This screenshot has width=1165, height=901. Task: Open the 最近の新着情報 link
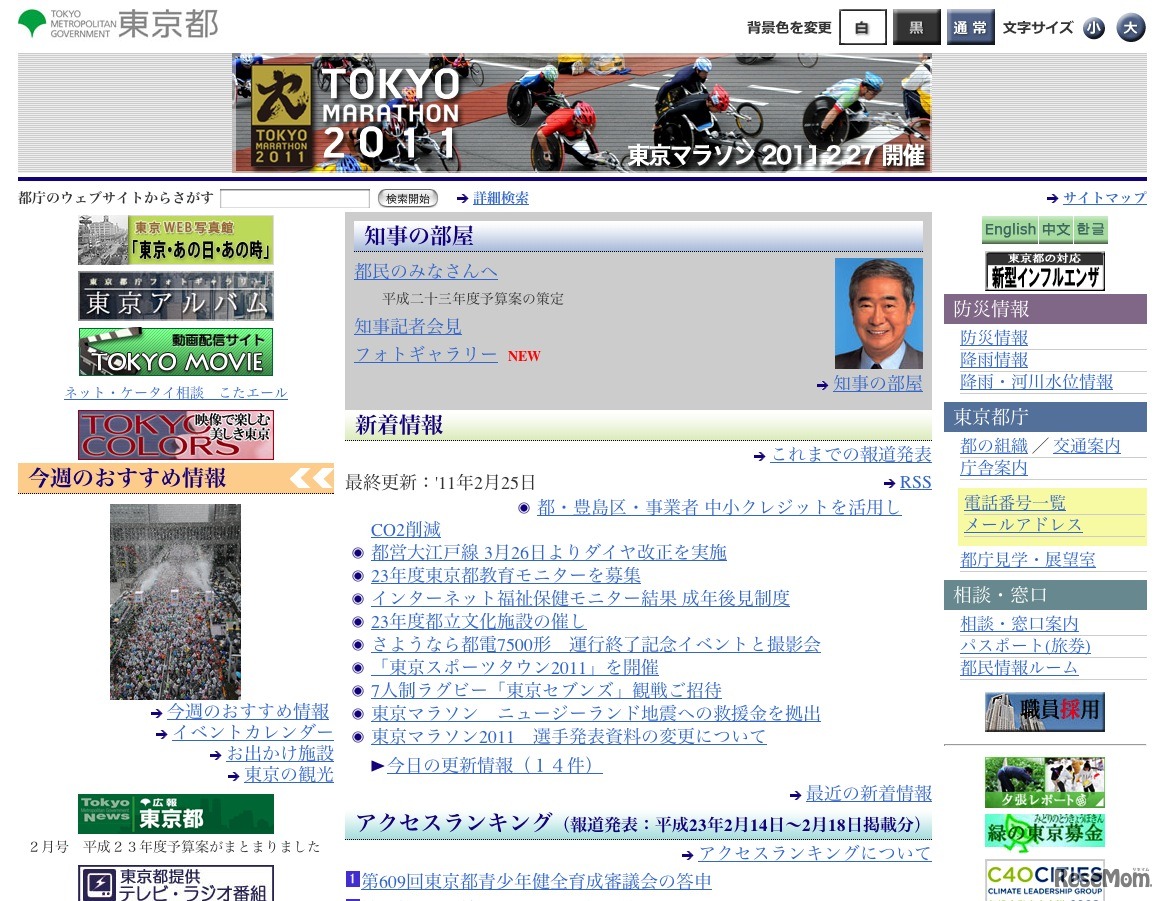(869, 793)
